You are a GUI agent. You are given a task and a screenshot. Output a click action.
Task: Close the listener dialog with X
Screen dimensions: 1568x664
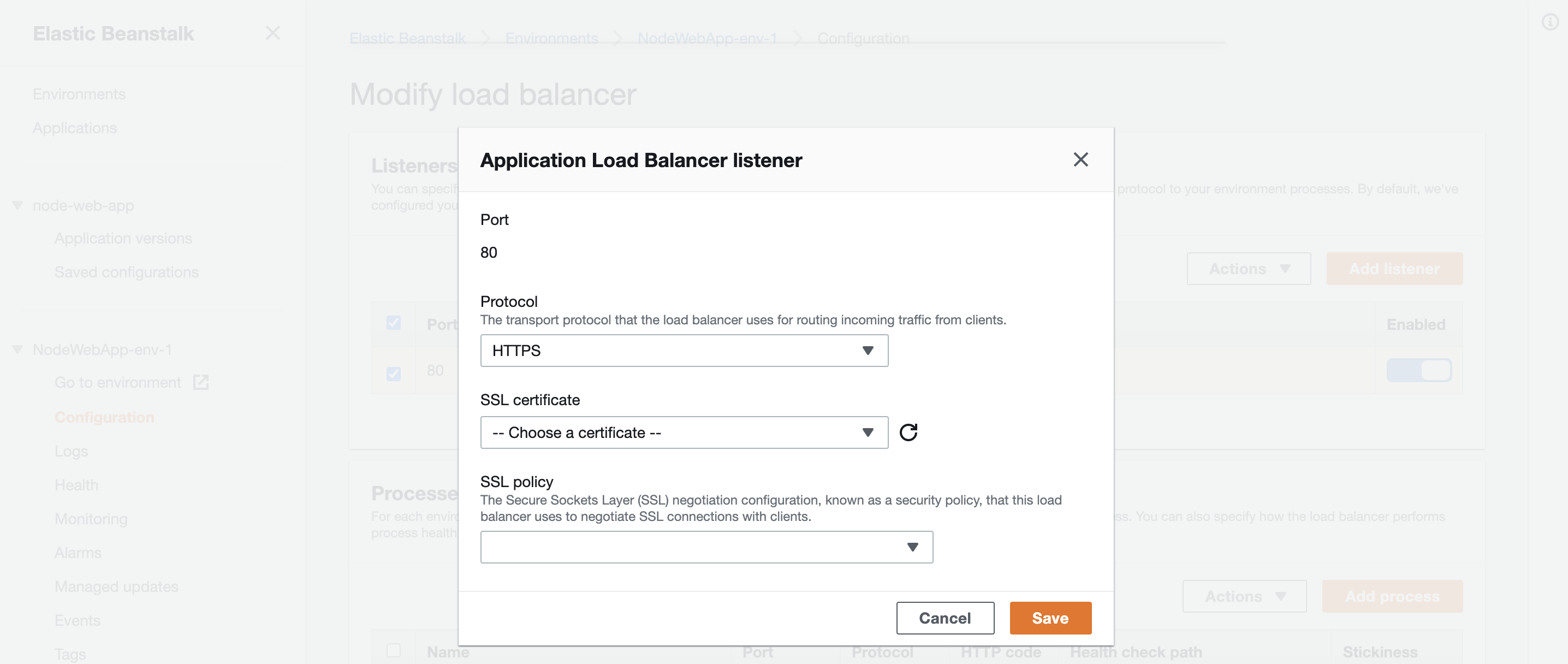[x=1080, y=159]
